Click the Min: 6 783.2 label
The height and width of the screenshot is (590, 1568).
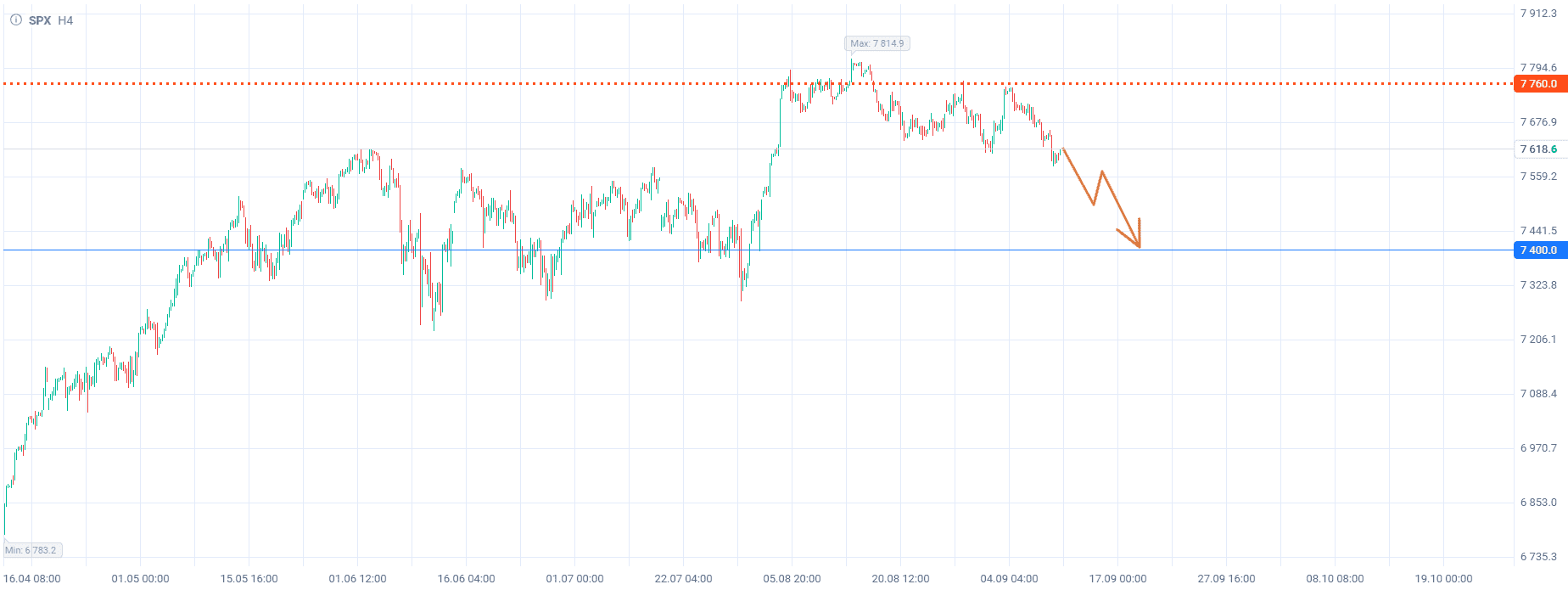(x=31, y=550)
